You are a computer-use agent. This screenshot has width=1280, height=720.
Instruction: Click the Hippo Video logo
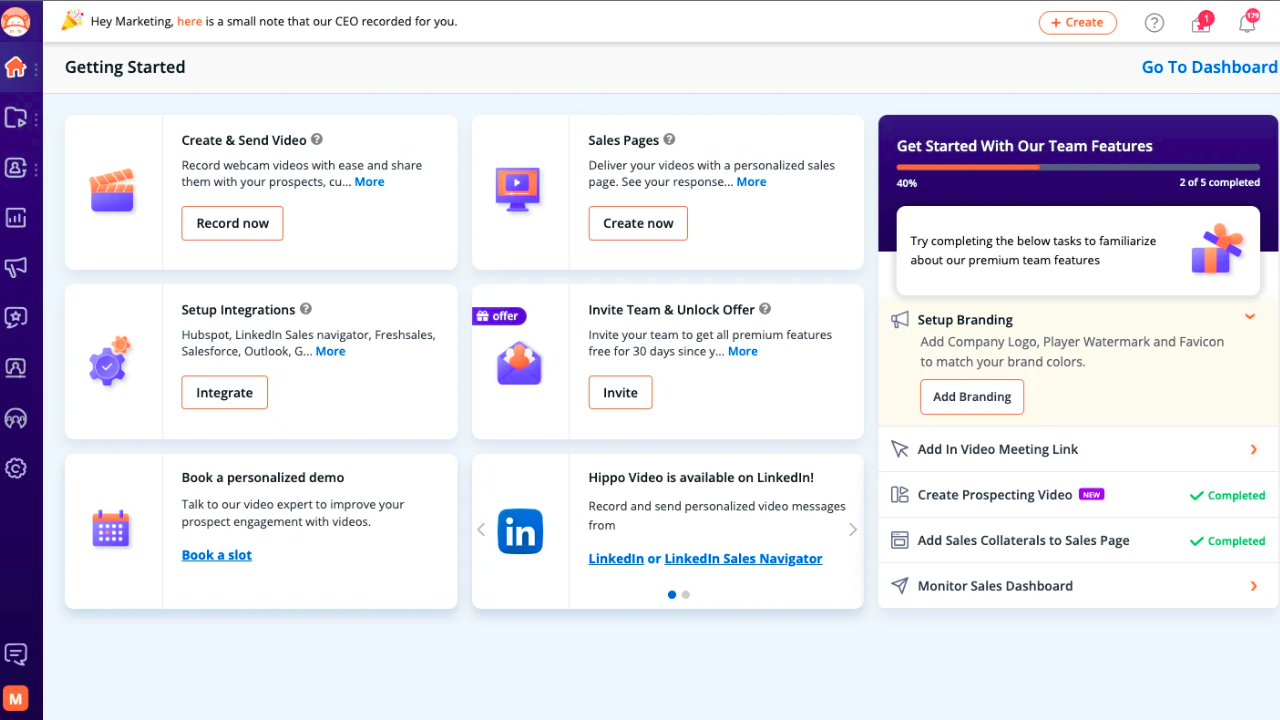[x=16, y=21]
